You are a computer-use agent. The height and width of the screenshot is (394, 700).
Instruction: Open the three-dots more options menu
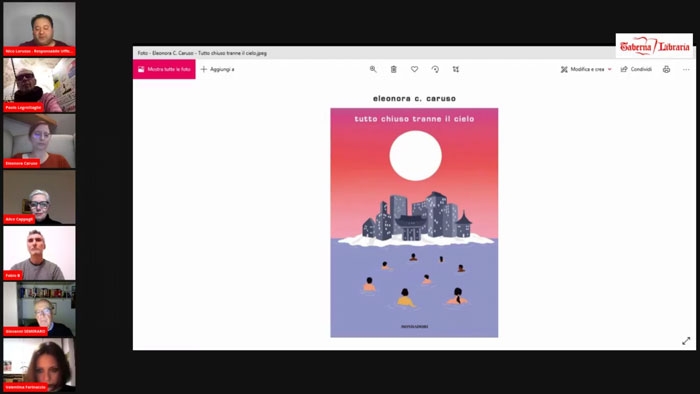(686, 69)
